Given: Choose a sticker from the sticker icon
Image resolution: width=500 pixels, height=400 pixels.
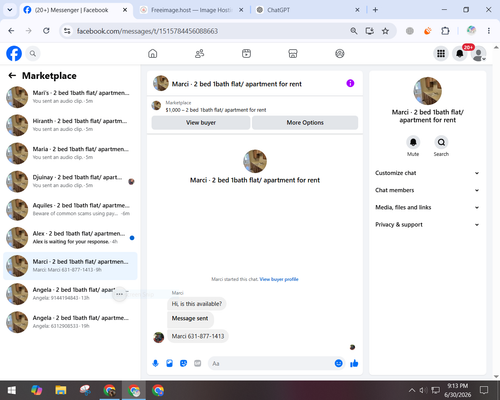Looking at the screenshot, I should coord(183,363).
